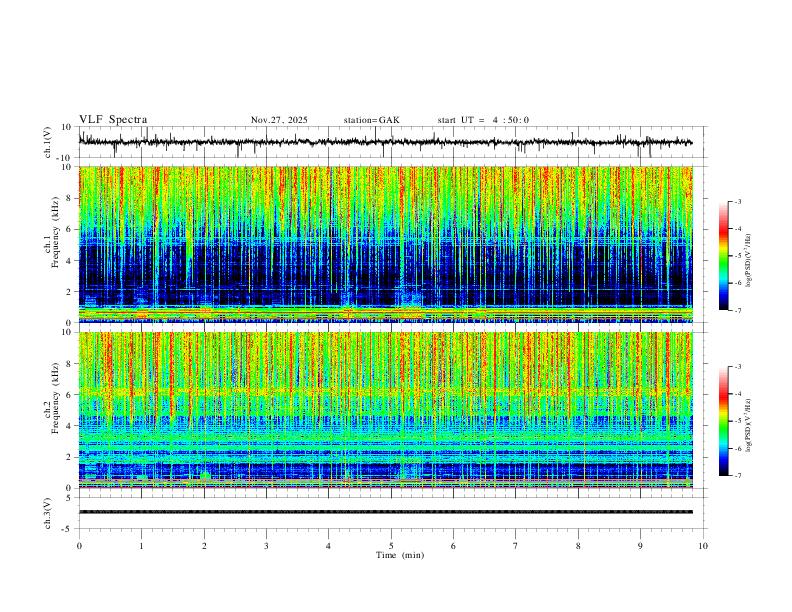Viewport: 792px width, 612px height.
Task: Click the '-3' label on upper colorbar
Action: click(737, 201)
